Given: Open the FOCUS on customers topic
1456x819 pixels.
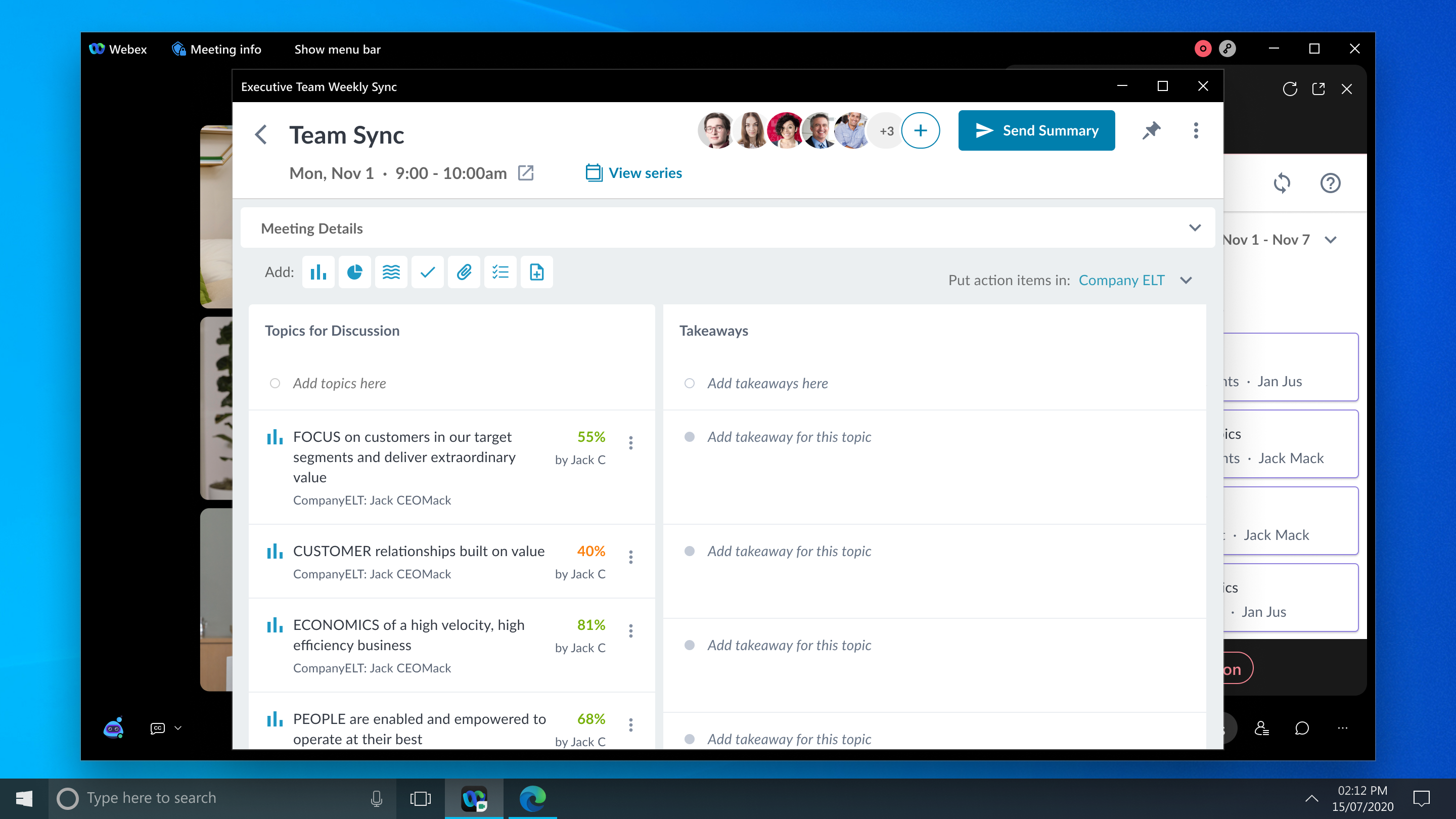Looking at the screenshot, I should (404, 457).
